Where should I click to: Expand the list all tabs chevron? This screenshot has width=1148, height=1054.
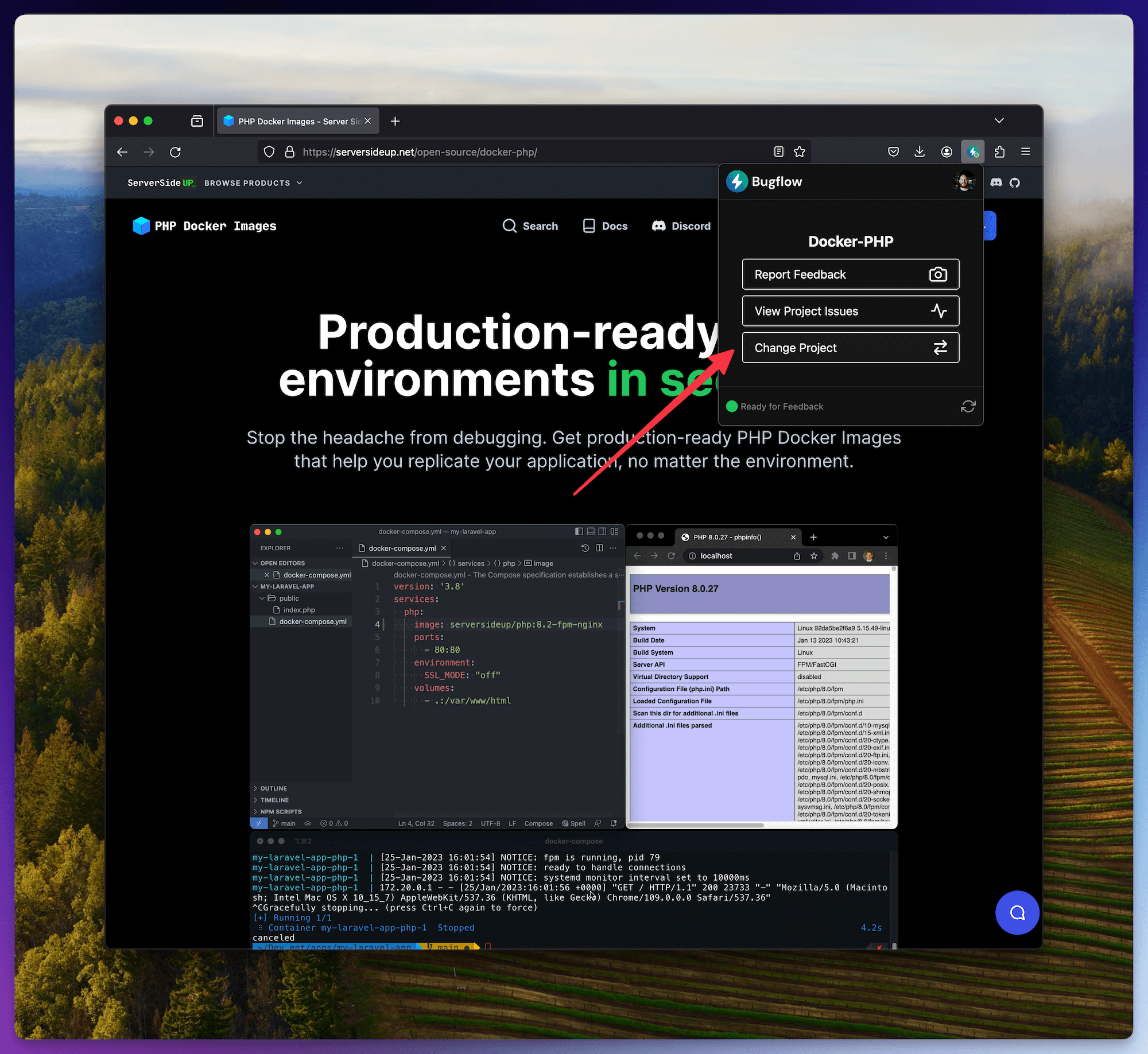pyautogui.click(x=999, y=120)
